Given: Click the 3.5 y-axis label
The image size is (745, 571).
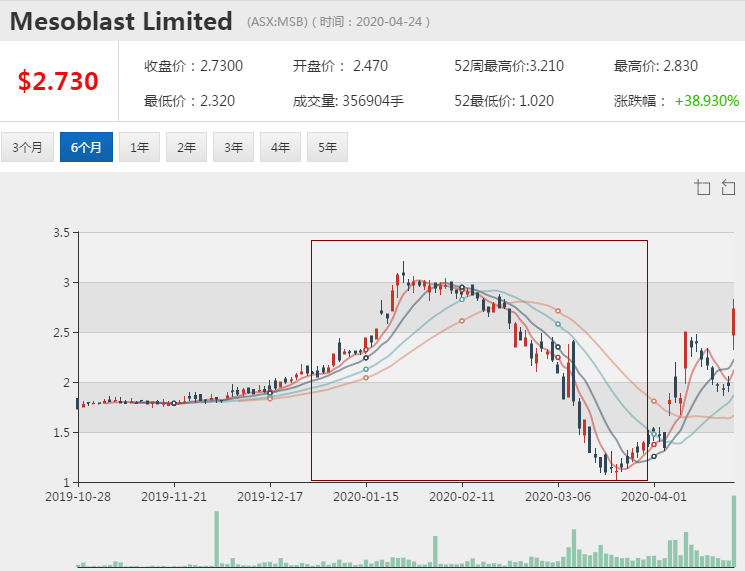Looking at the screenshot, I should point(61,233).
